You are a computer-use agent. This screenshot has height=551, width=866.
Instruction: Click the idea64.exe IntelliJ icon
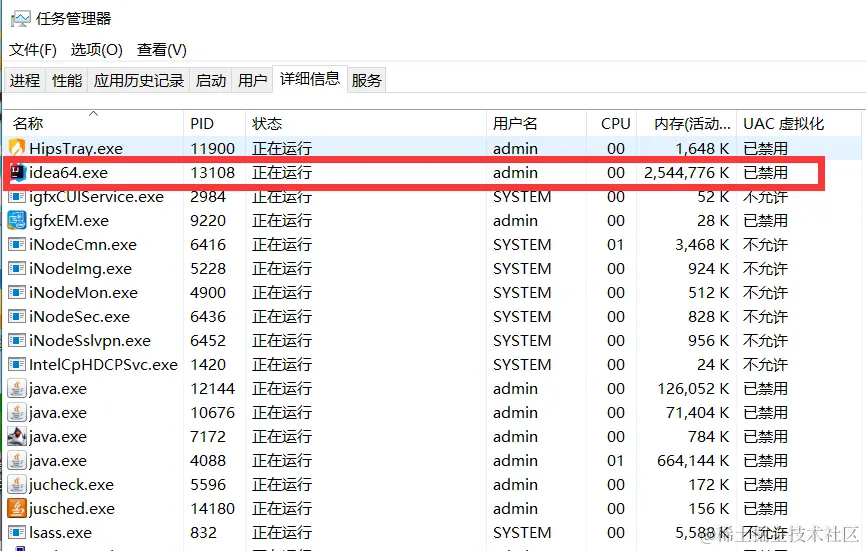(x=17, y=172)
